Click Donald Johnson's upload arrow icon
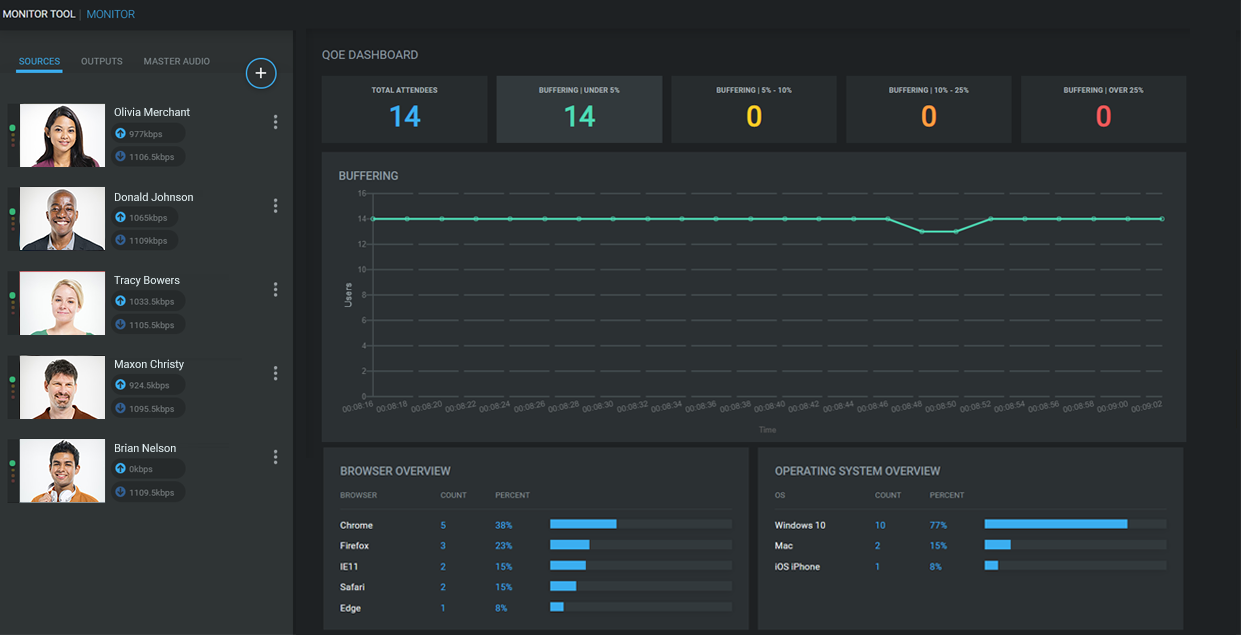The image size is (1241, 635). click(121, 218)
